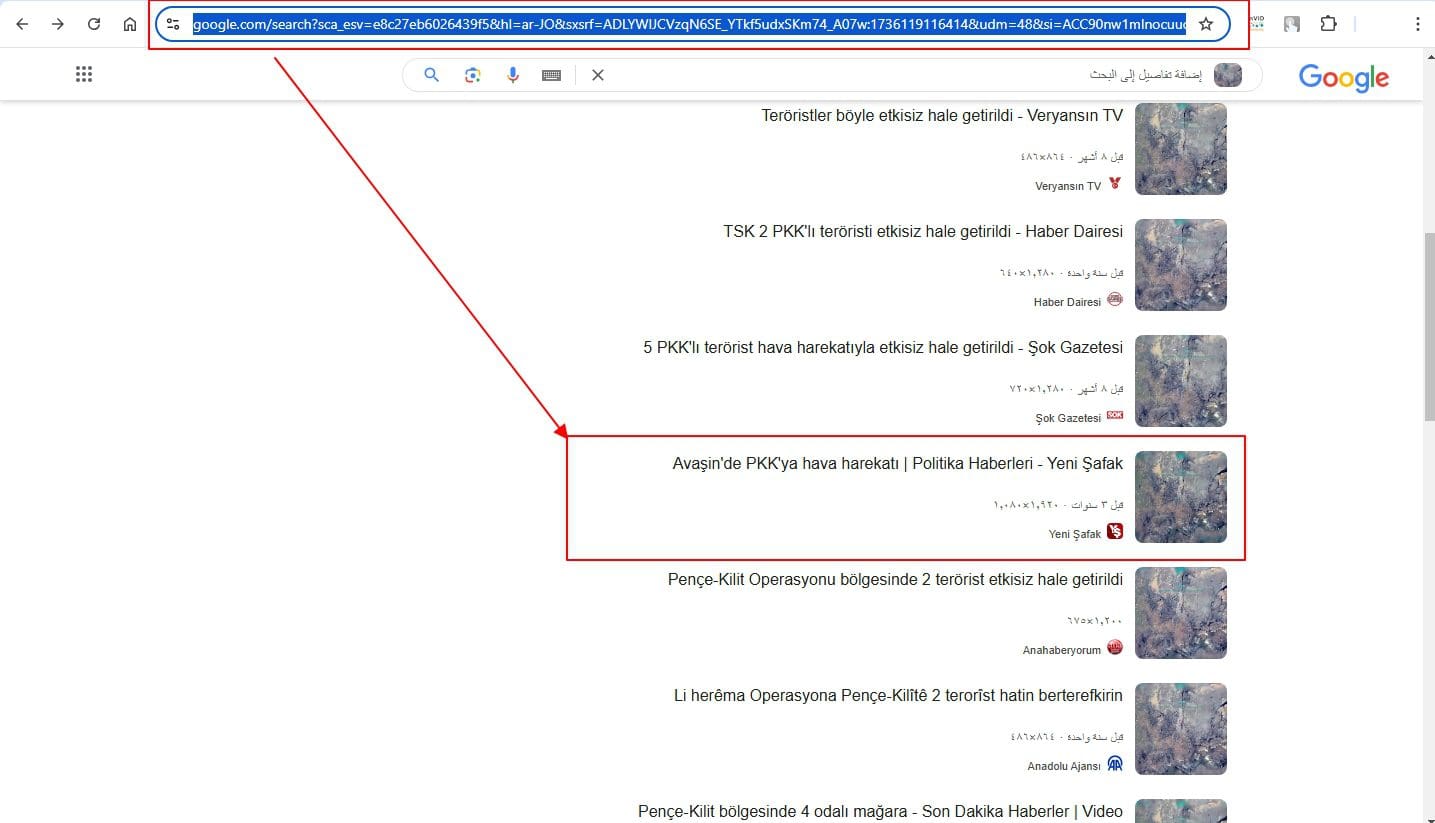The height and width of the screenshot is (823, 1435).
Task: Open the browser extensions puzzle icon
Action: click(1328, 24)
